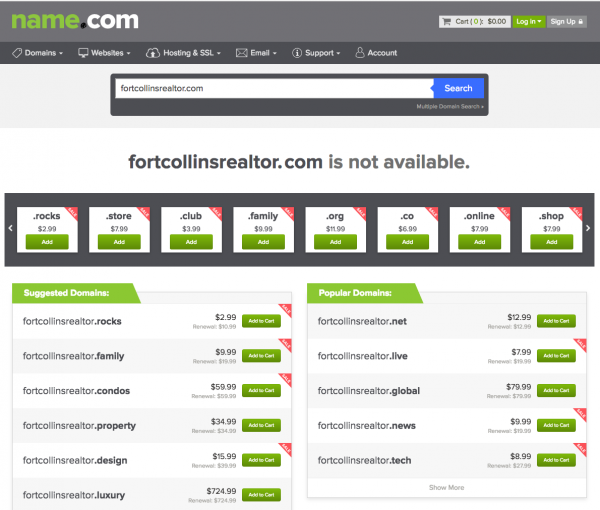Open the Domains menu
The height and width of the screenshot is (510, 600).
pos(38,53)
